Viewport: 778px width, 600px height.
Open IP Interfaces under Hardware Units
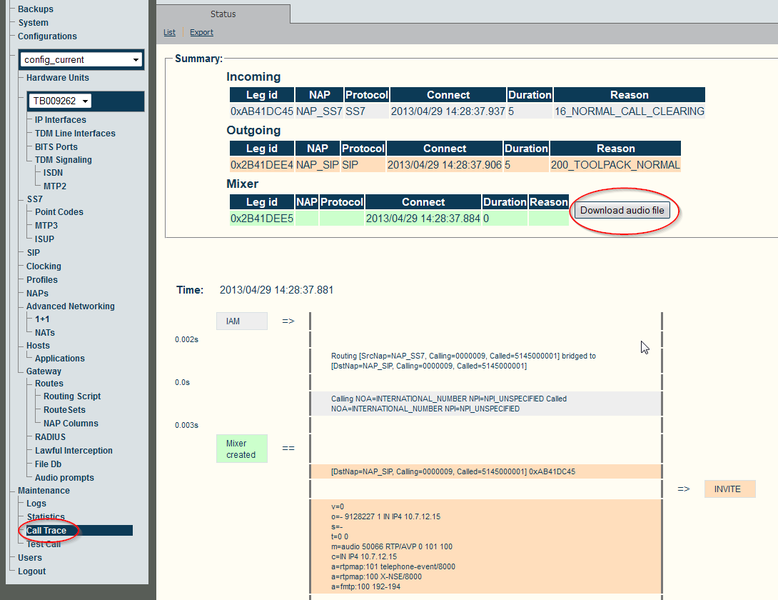60,120
